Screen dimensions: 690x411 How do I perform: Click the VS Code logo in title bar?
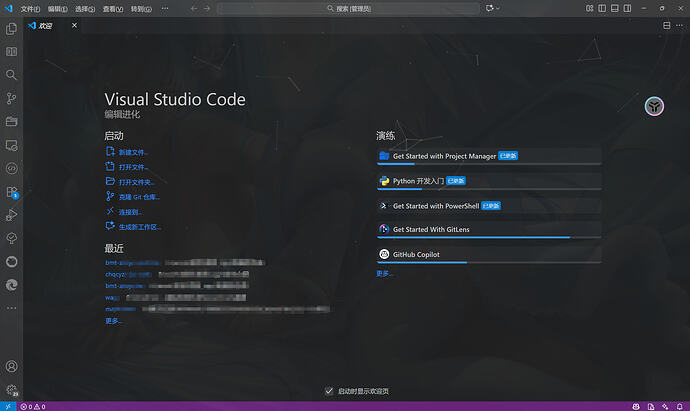[8, 8]
